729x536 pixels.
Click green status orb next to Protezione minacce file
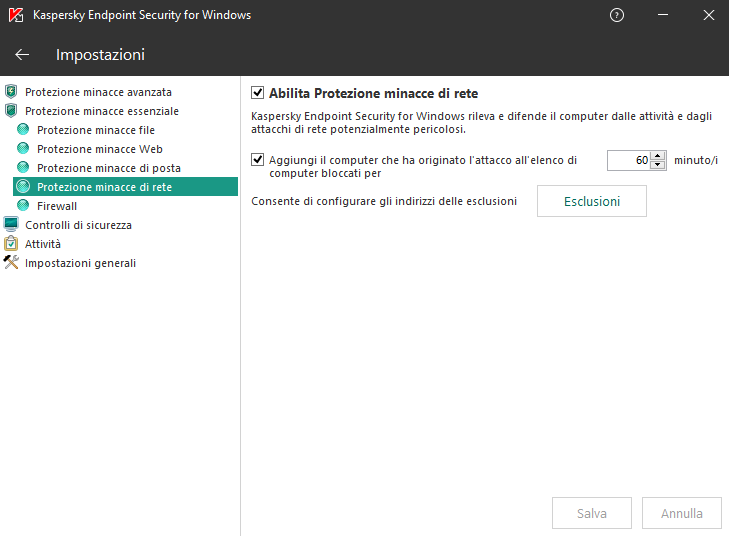tap(23, 129)
